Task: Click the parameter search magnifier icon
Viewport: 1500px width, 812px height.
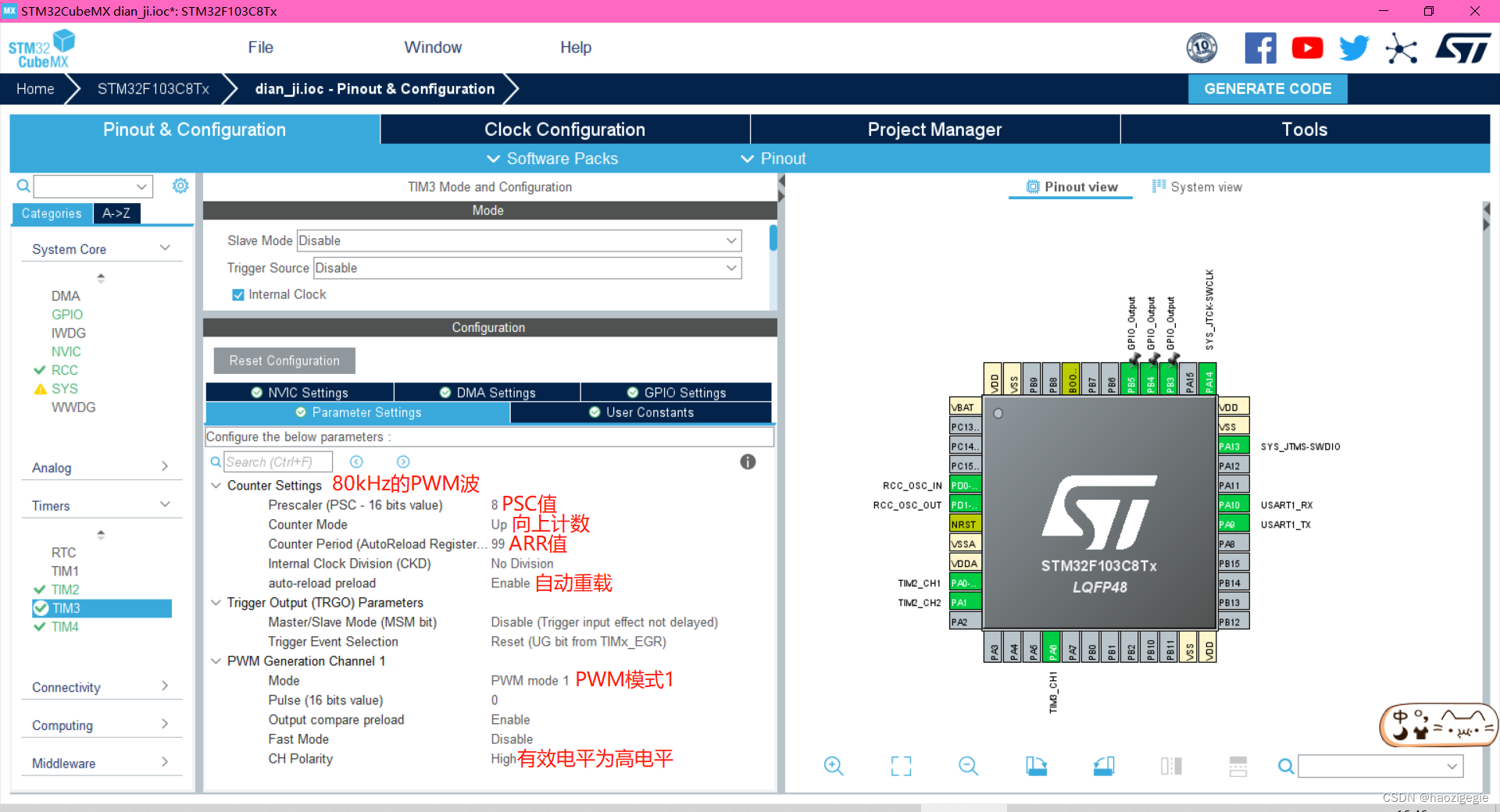Action: click(x=216, y=462)
